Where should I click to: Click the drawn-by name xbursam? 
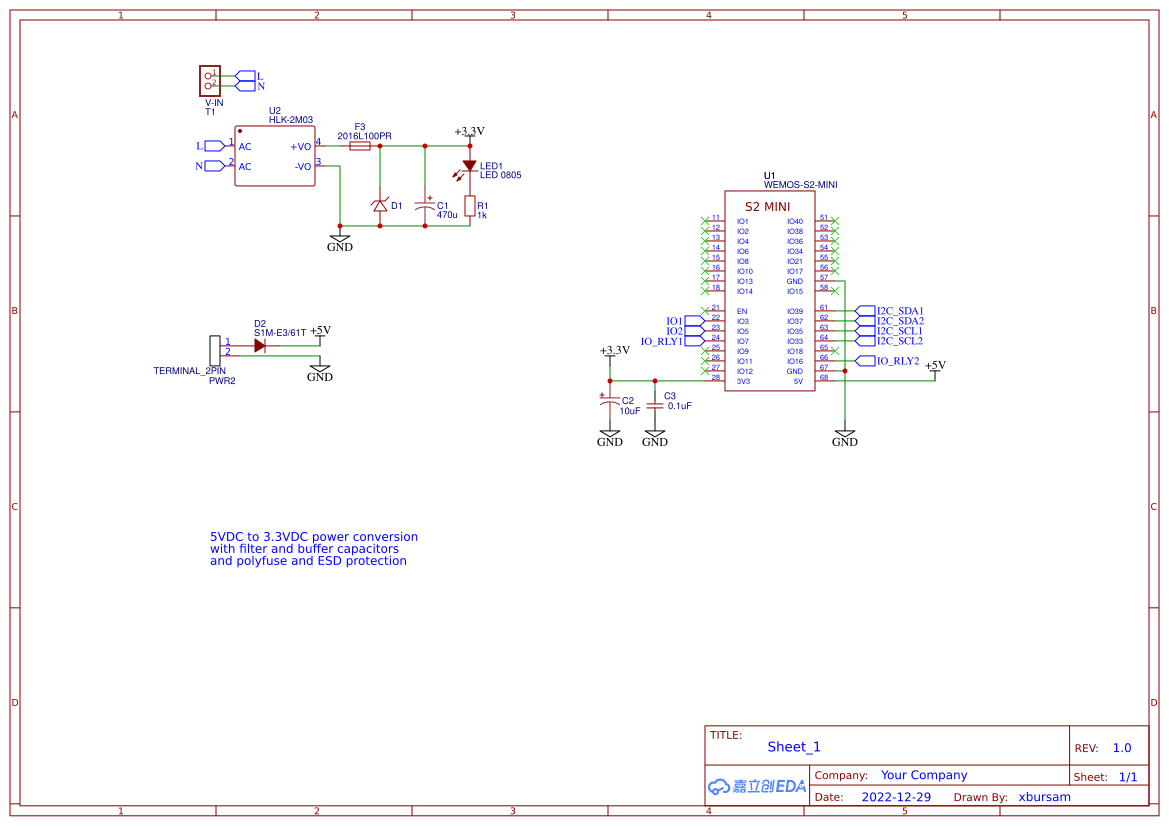click(1044, 797)
